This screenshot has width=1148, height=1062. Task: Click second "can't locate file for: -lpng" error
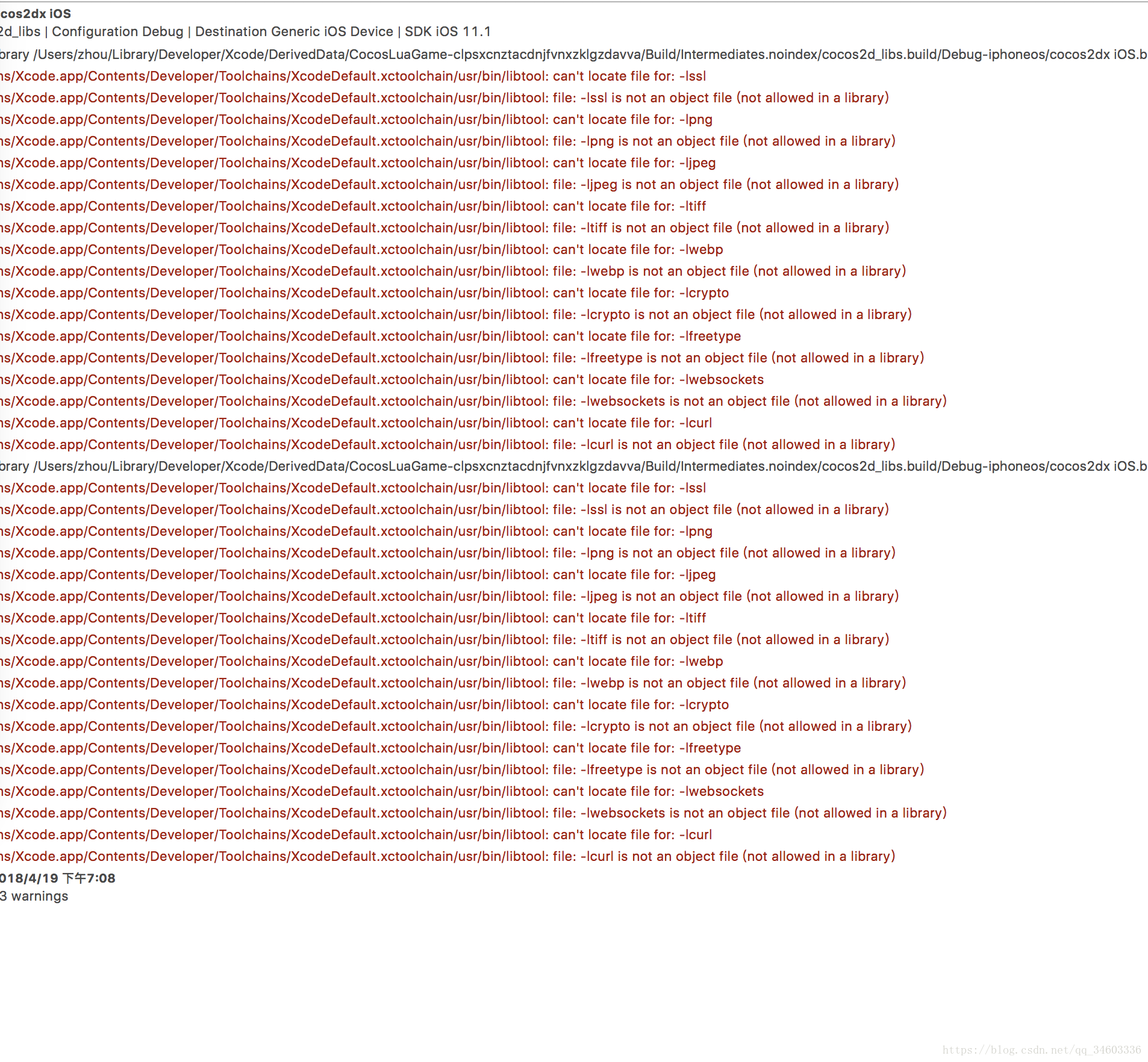[357, 531]
